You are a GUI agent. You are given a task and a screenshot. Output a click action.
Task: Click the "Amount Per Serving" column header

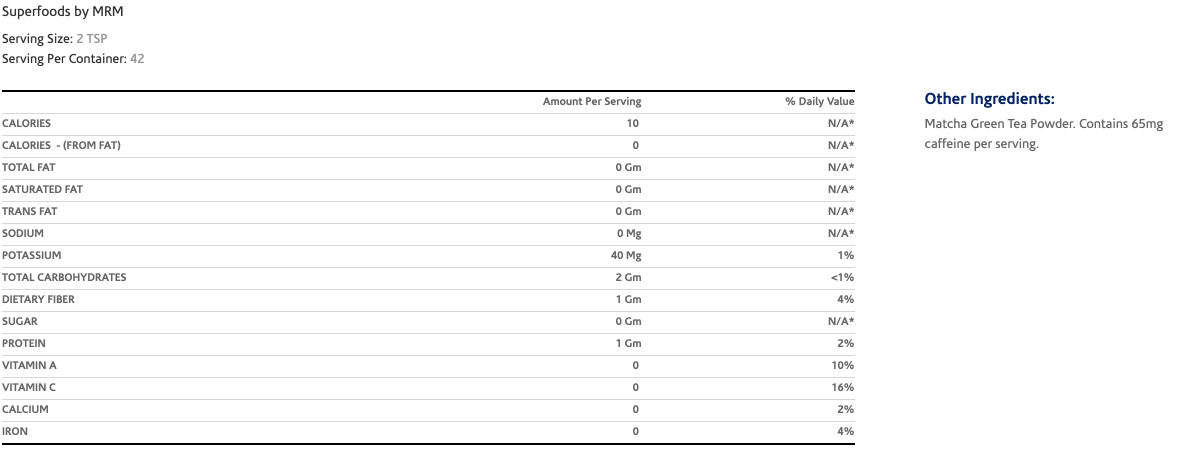(x=592, y=101)
